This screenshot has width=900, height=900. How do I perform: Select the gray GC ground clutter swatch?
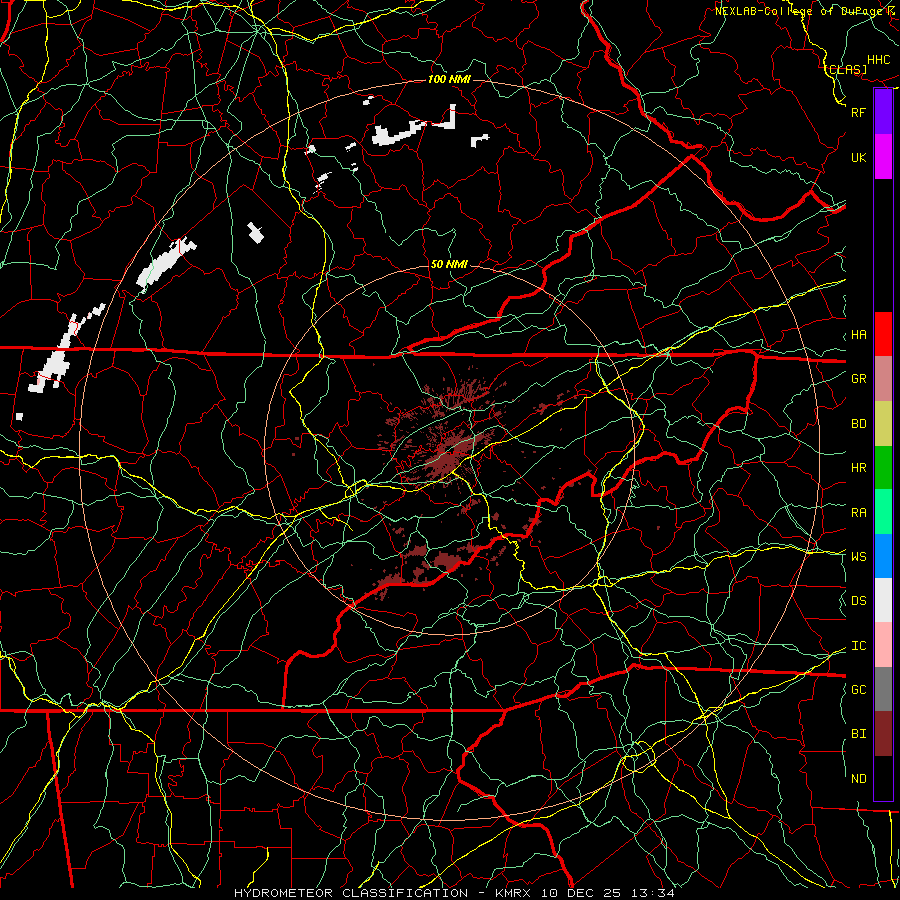883,689
